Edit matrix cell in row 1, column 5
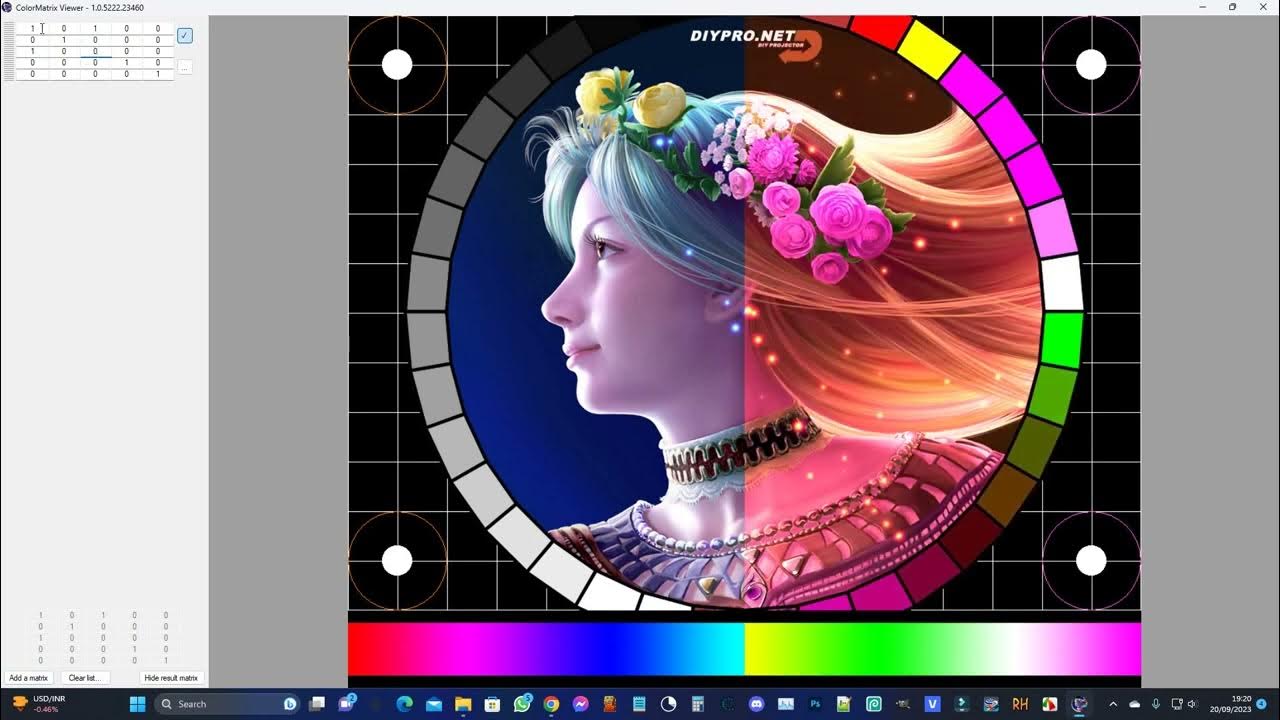This screenshot has width=1280, height=720. pyautogui.click(x=157, y=29)
